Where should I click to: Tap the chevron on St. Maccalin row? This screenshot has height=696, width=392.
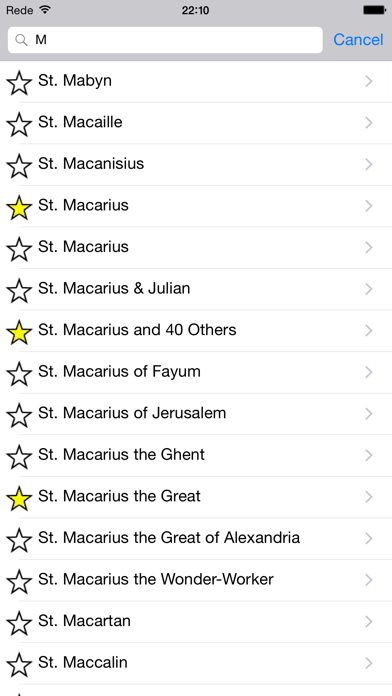coord(368,663)
